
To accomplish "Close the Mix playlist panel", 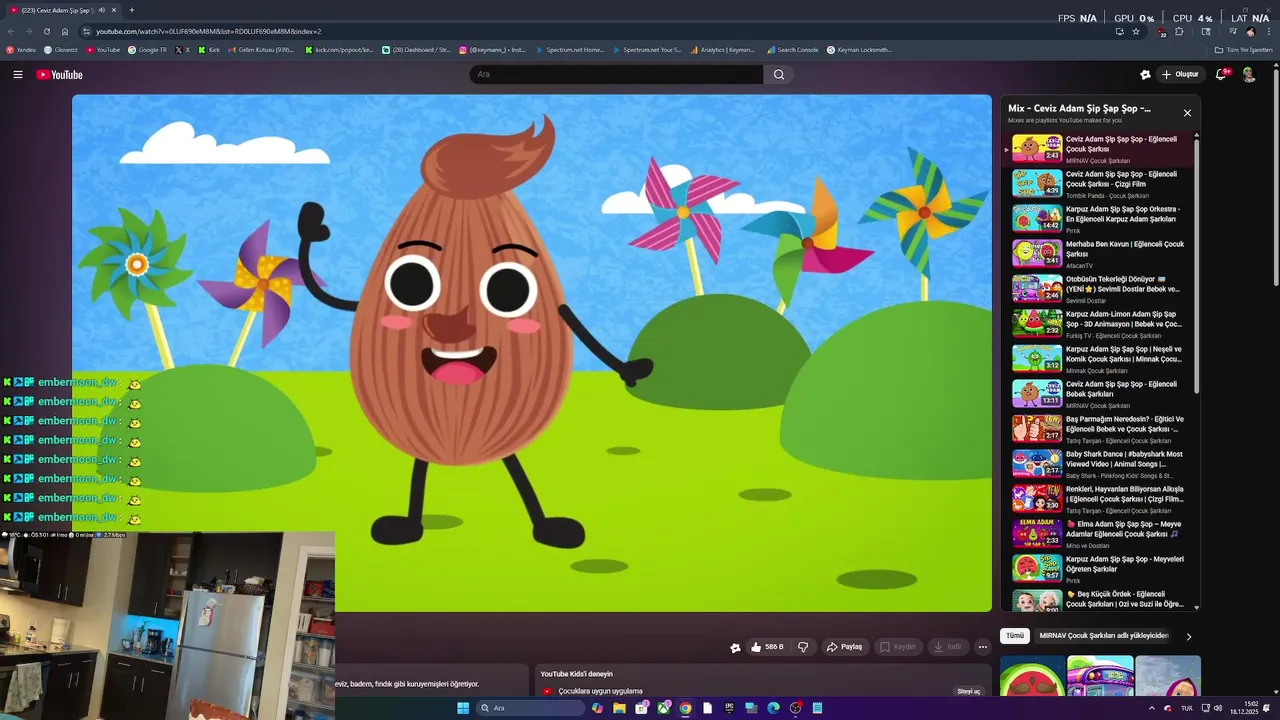I will click(1187, 113).
